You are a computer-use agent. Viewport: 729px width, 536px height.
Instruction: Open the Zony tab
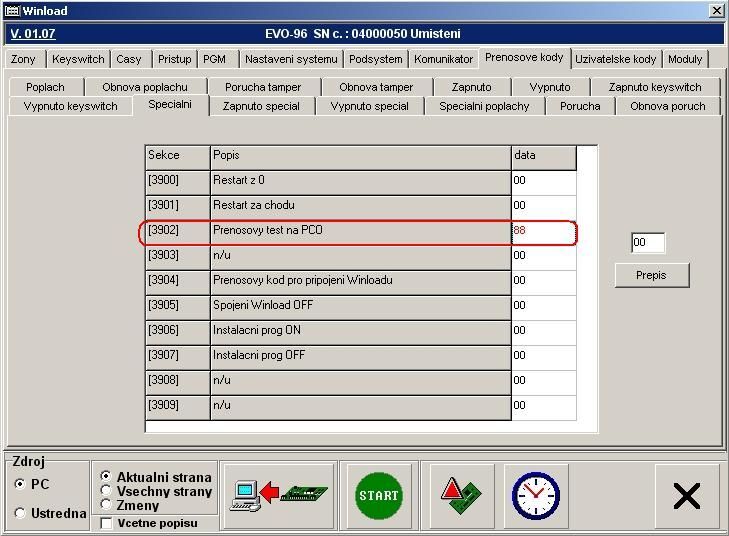23,59
